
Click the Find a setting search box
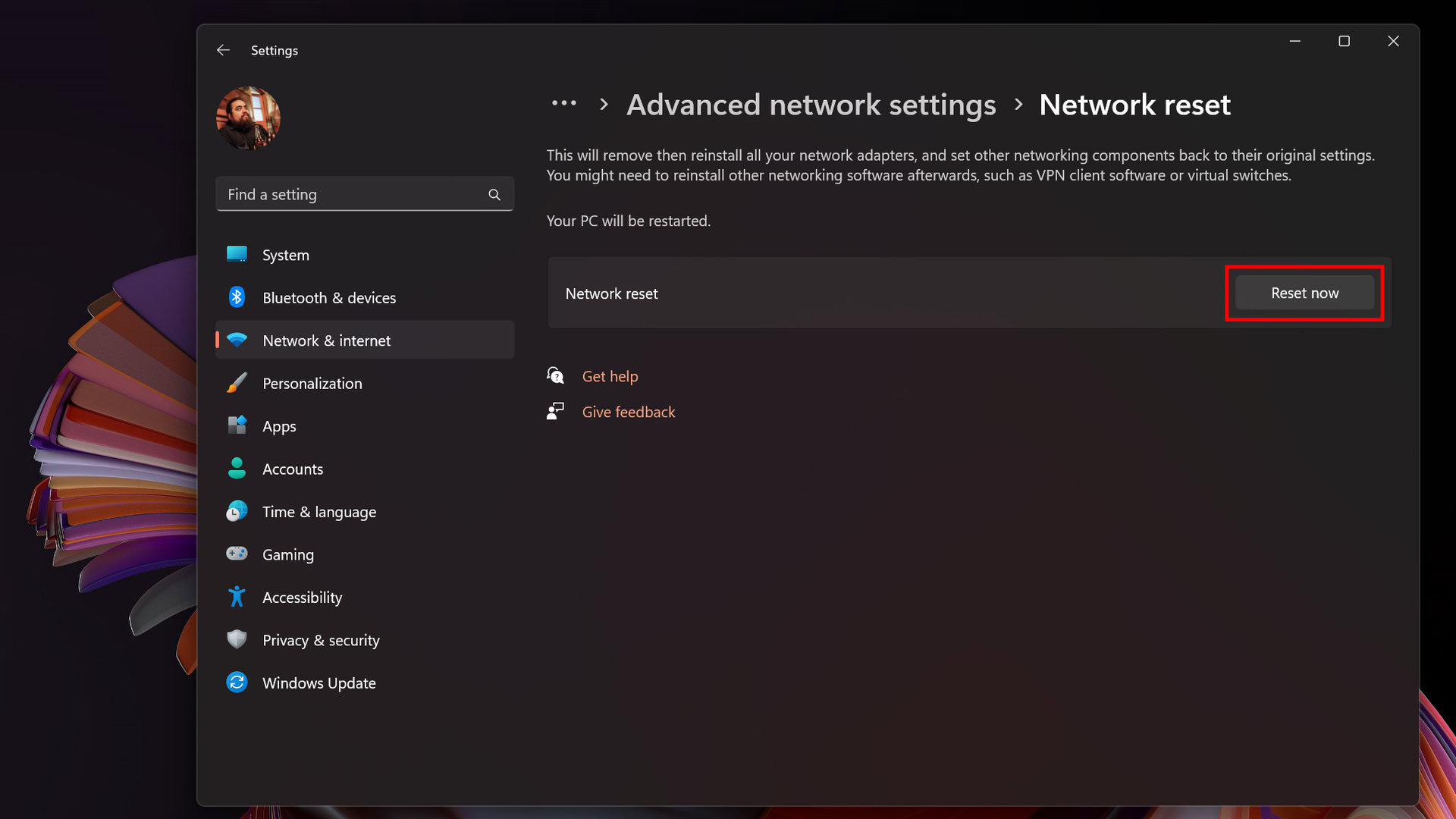(x=353, y=194)
